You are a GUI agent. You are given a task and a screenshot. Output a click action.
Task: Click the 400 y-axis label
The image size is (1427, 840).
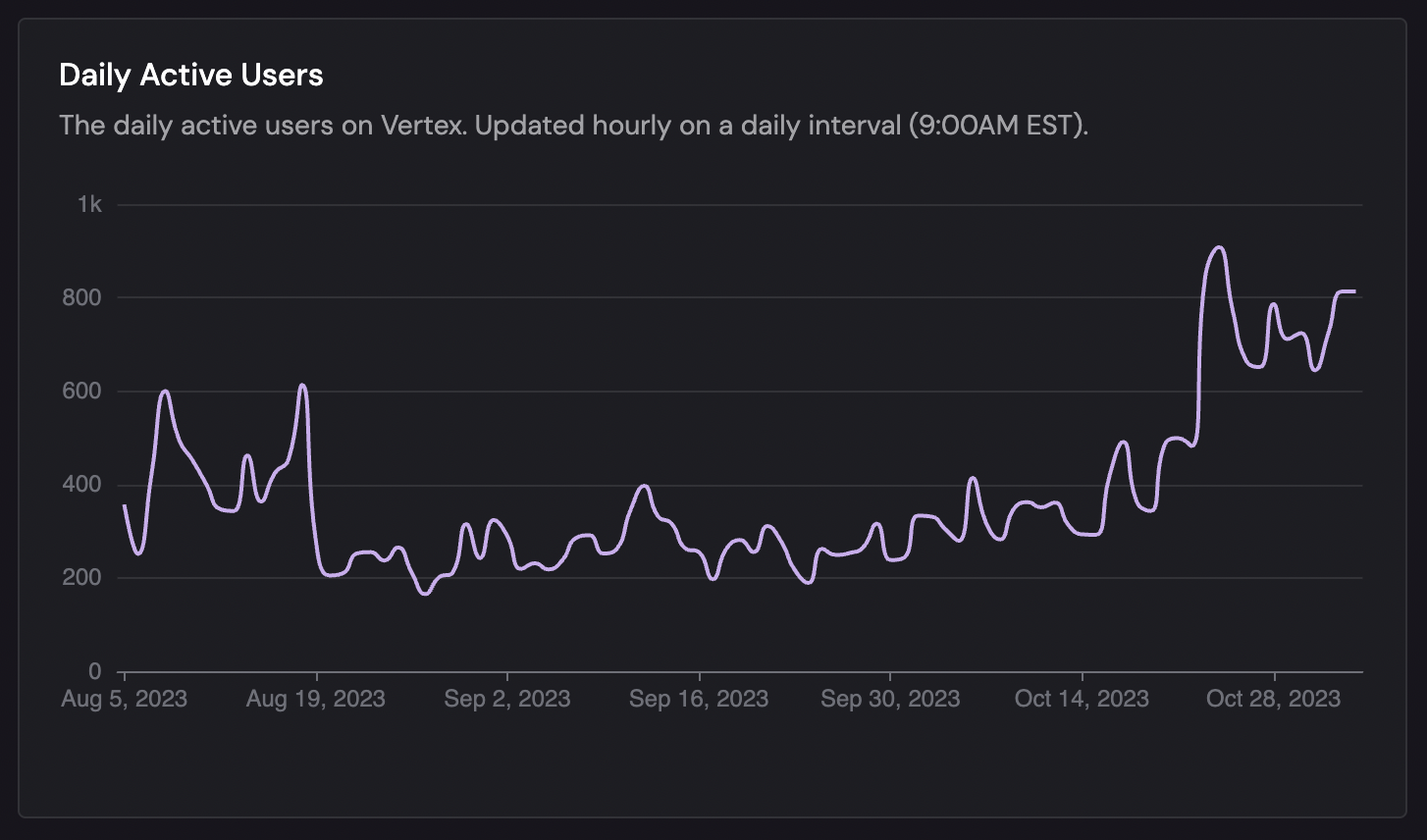pyautogui.click(x=81, y=485)
